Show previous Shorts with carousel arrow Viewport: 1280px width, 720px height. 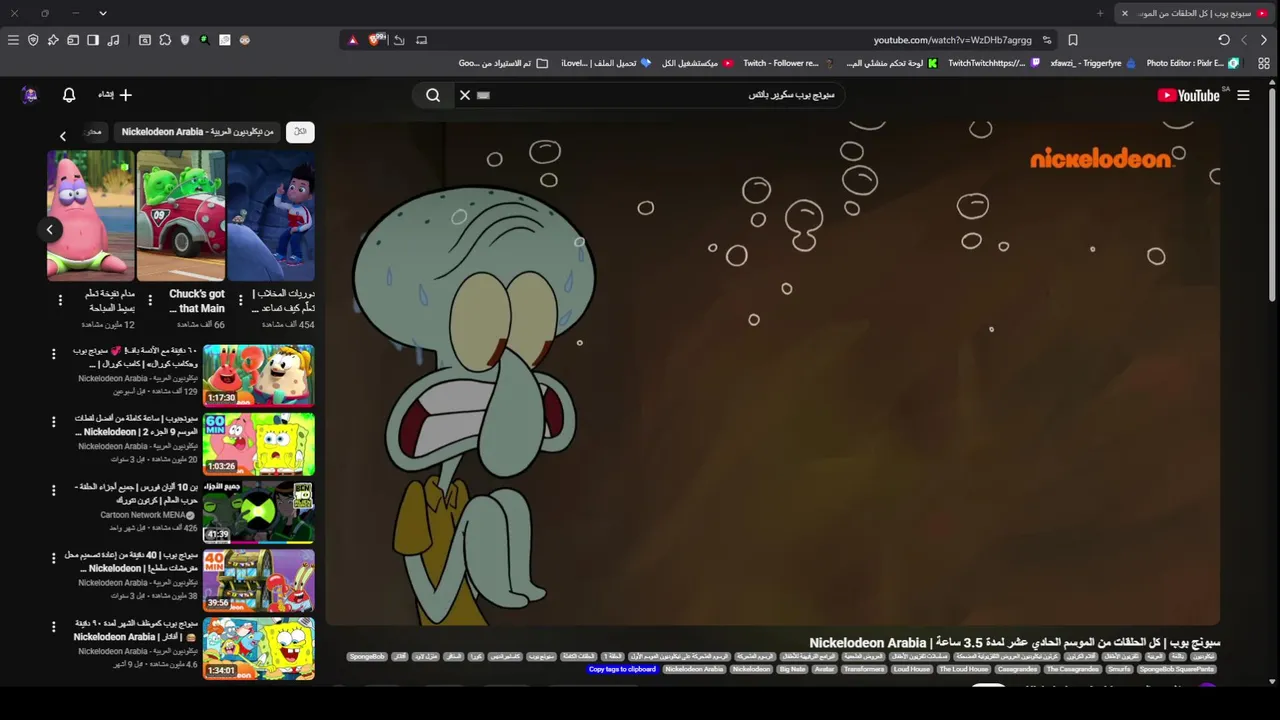50,229
